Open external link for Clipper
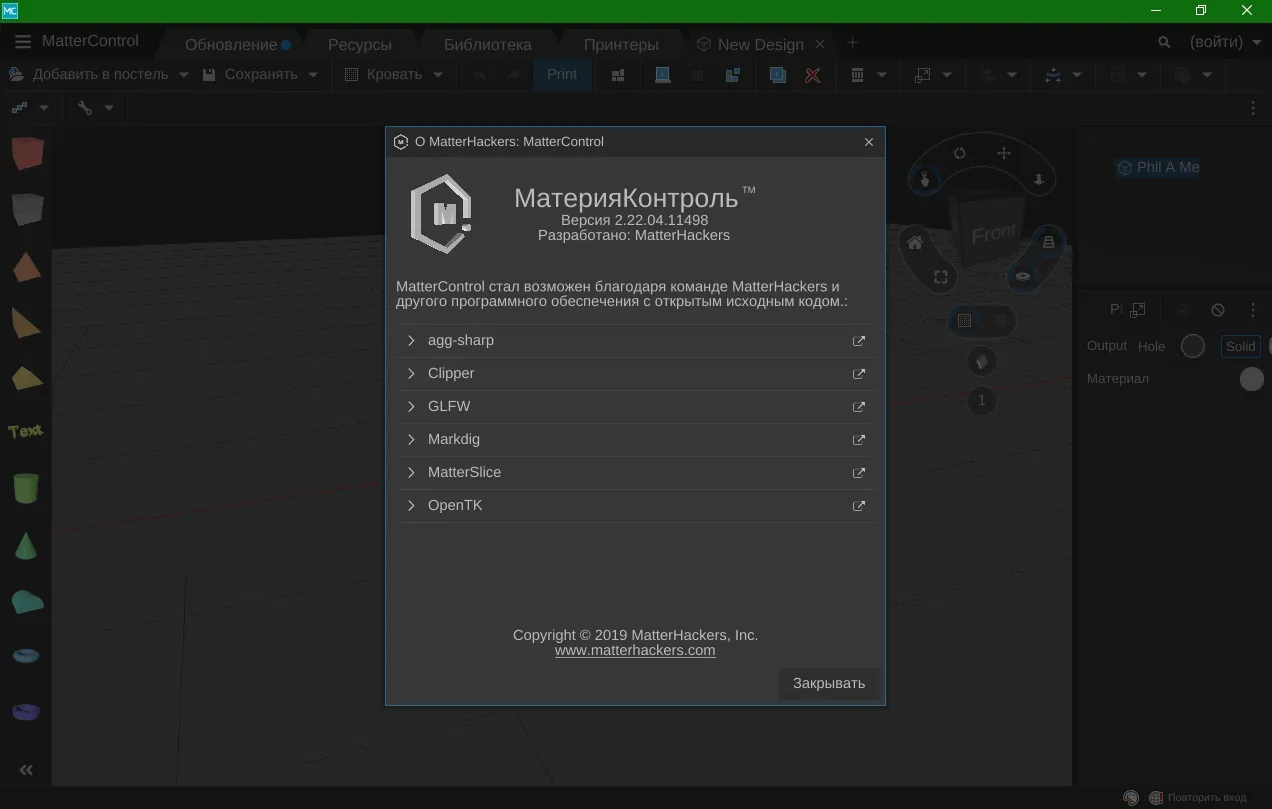 858,374
